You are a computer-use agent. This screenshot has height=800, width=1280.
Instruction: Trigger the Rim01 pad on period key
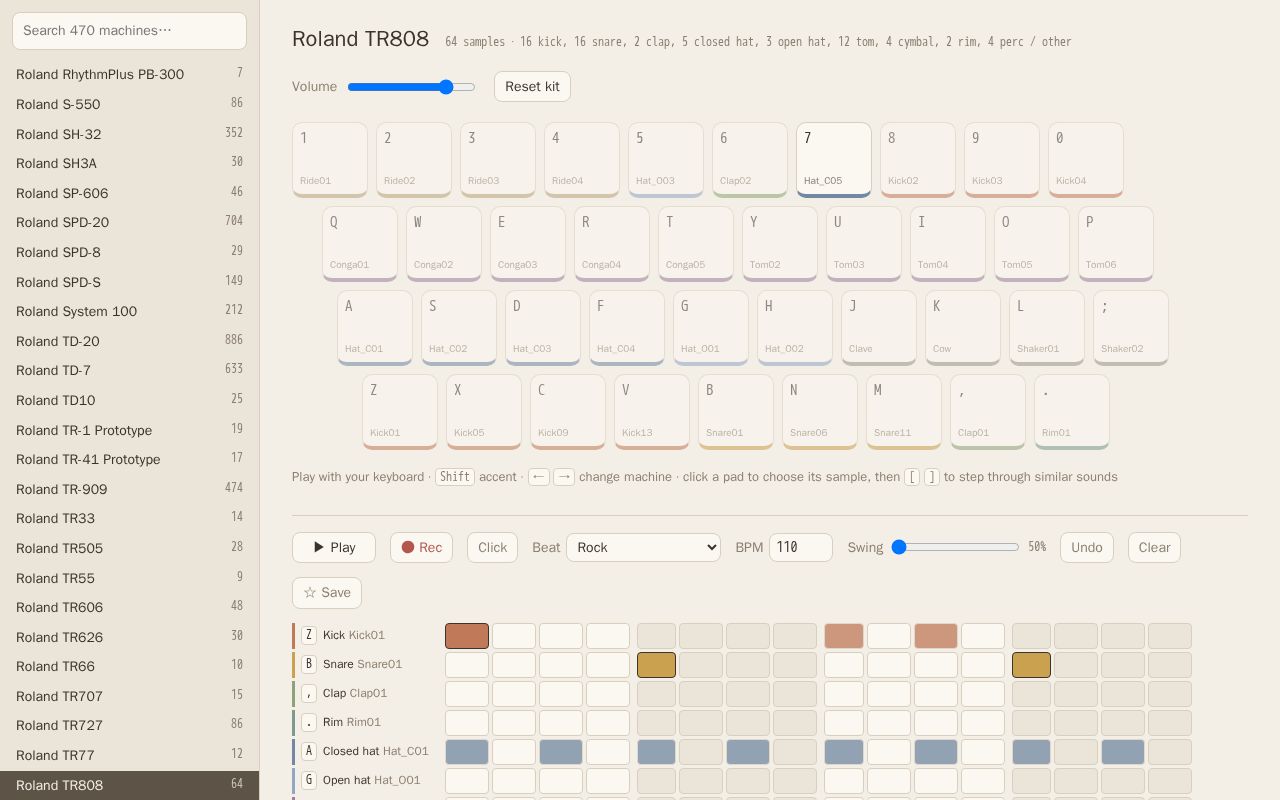pos(1072,412)
